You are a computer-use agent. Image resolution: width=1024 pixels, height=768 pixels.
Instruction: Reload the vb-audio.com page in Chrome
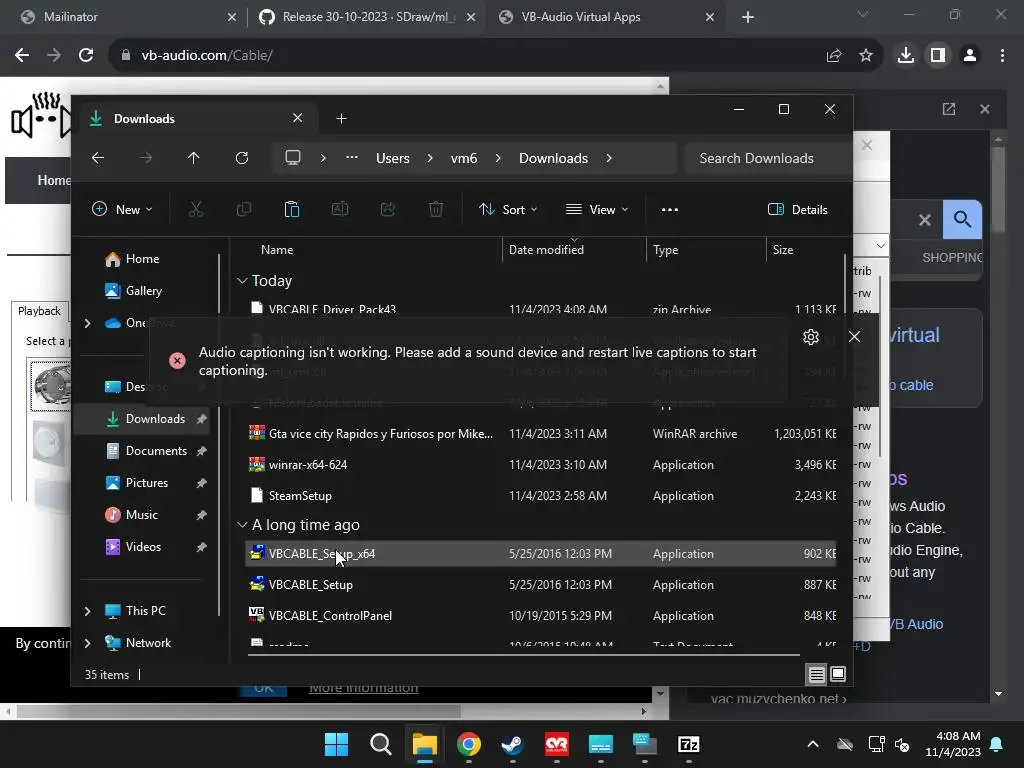(x=86, y=56)
